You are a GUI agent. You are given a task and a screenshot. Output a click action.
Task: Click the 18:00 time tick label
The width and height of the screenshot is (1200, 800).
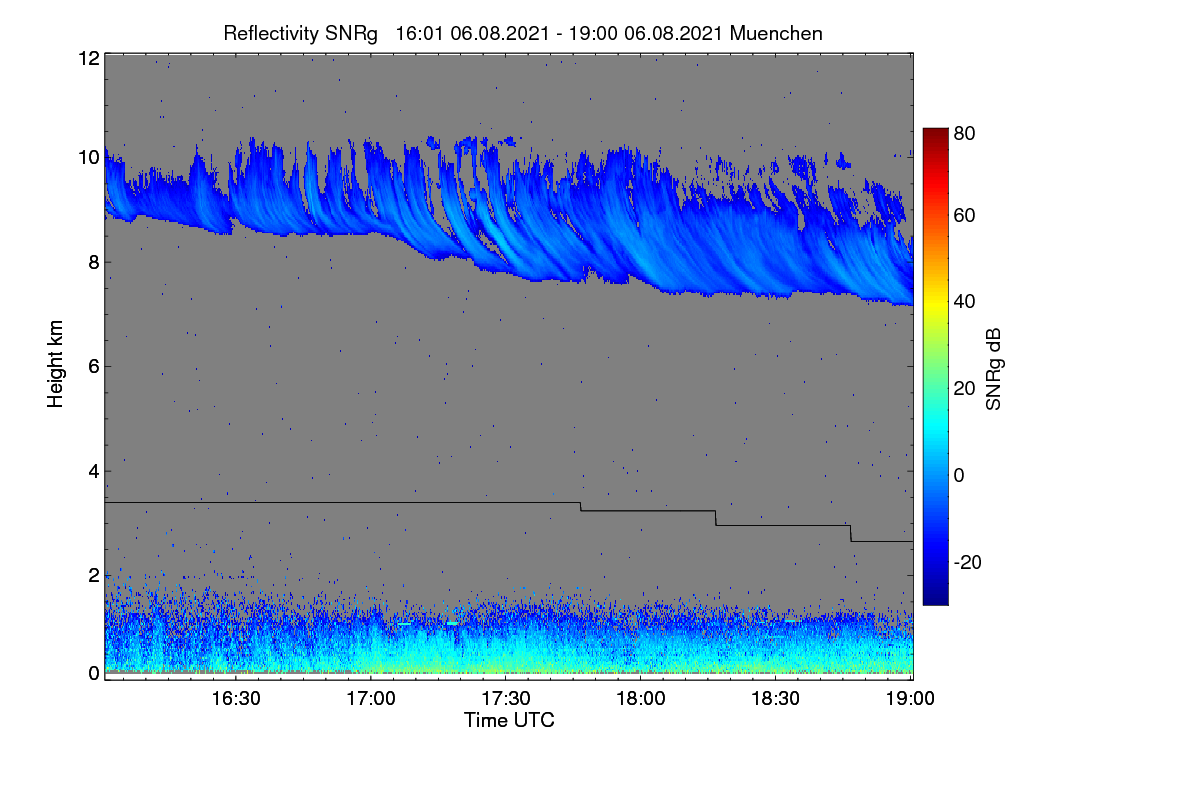[x=640, y=699]
